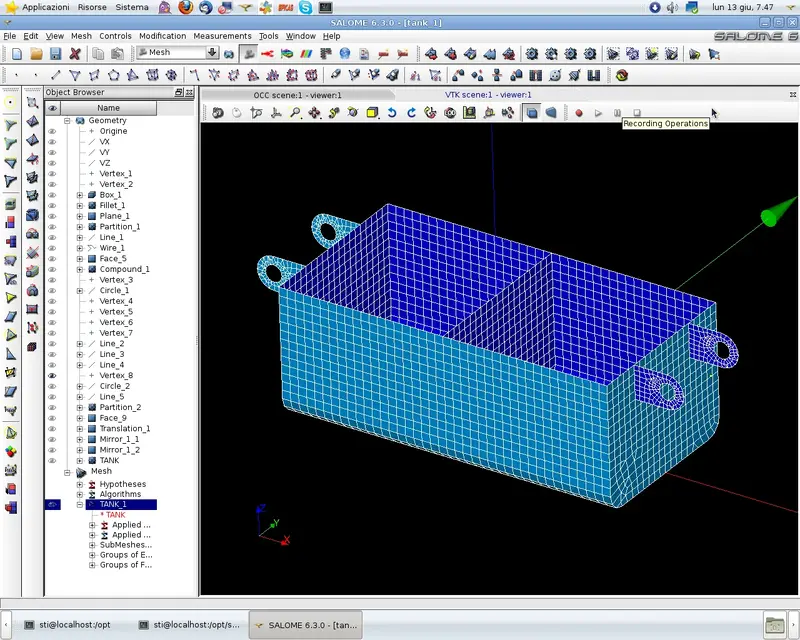
Task: Open the Modification menu
Action: click(163, 36)
